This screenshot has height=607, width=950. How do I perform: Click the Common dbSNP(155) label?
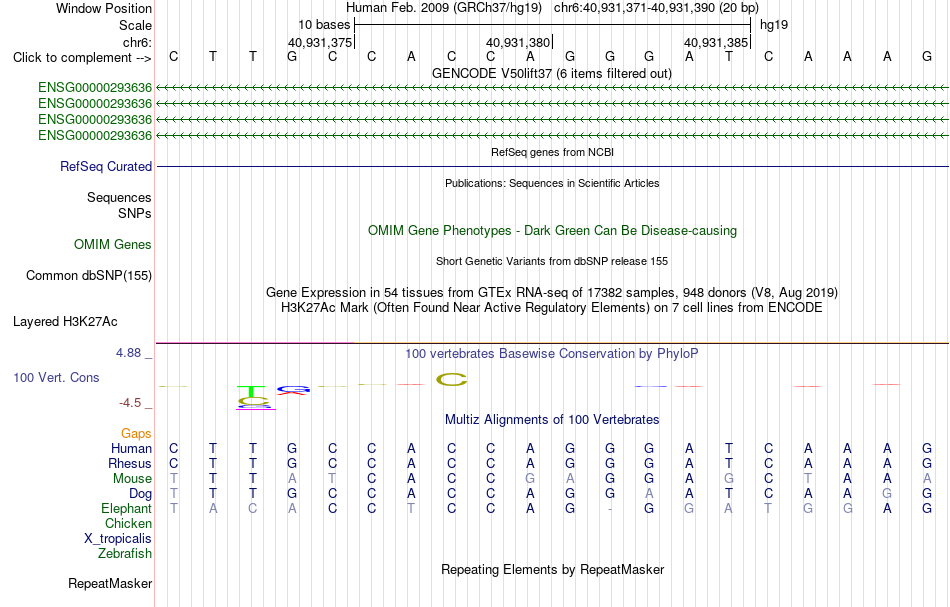[88, 276]
